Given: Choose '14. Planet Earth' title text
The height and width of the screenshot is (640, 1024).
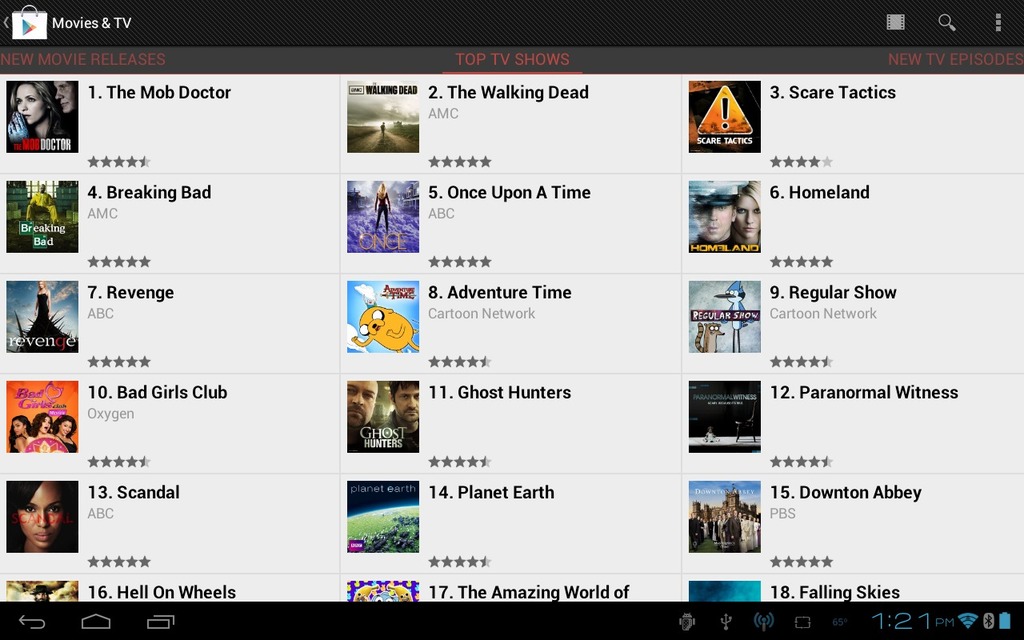Looking at the screenshot, I should pos(491,492).
